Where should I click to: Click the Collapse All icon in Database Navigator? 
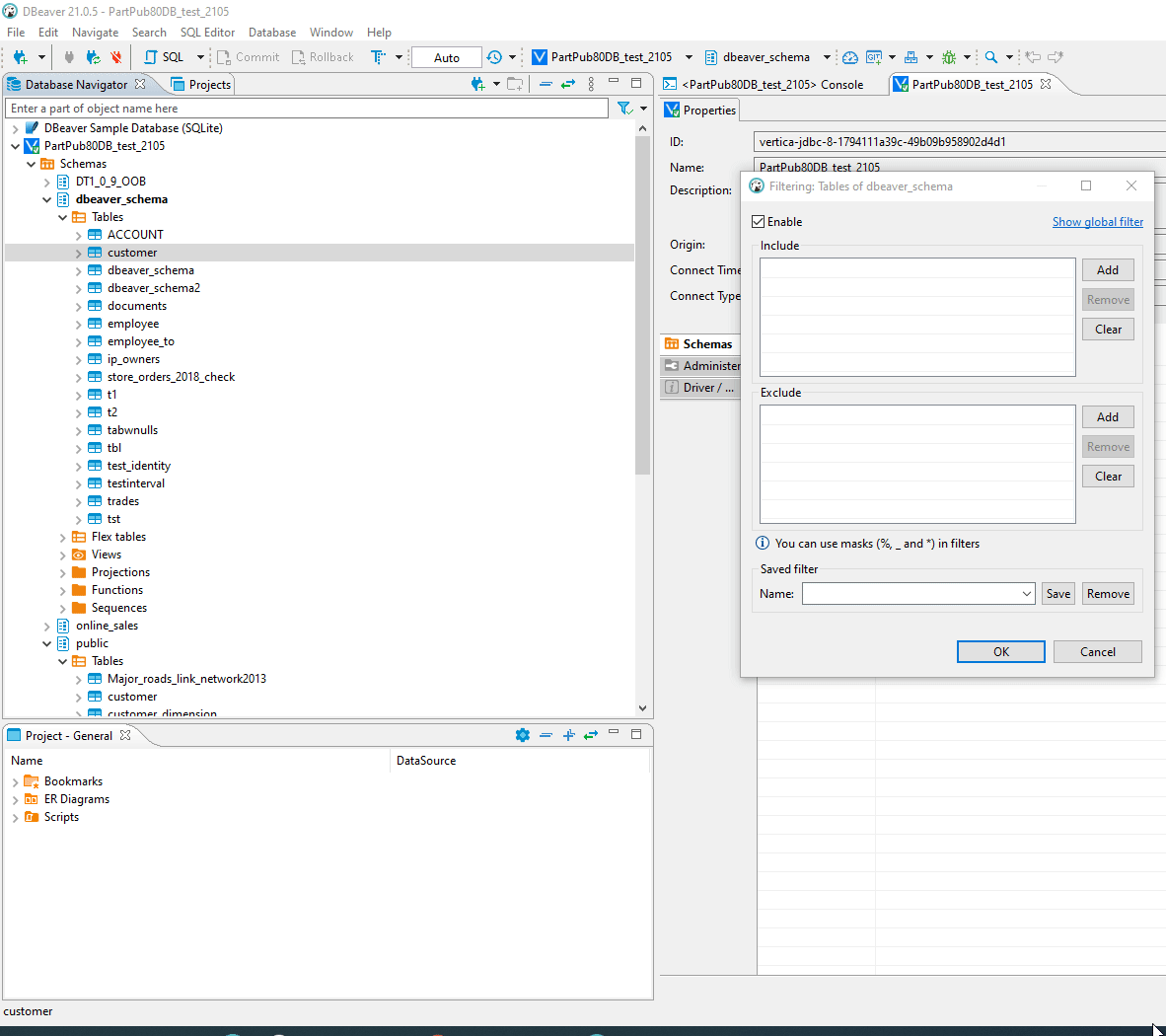(546, 84)
